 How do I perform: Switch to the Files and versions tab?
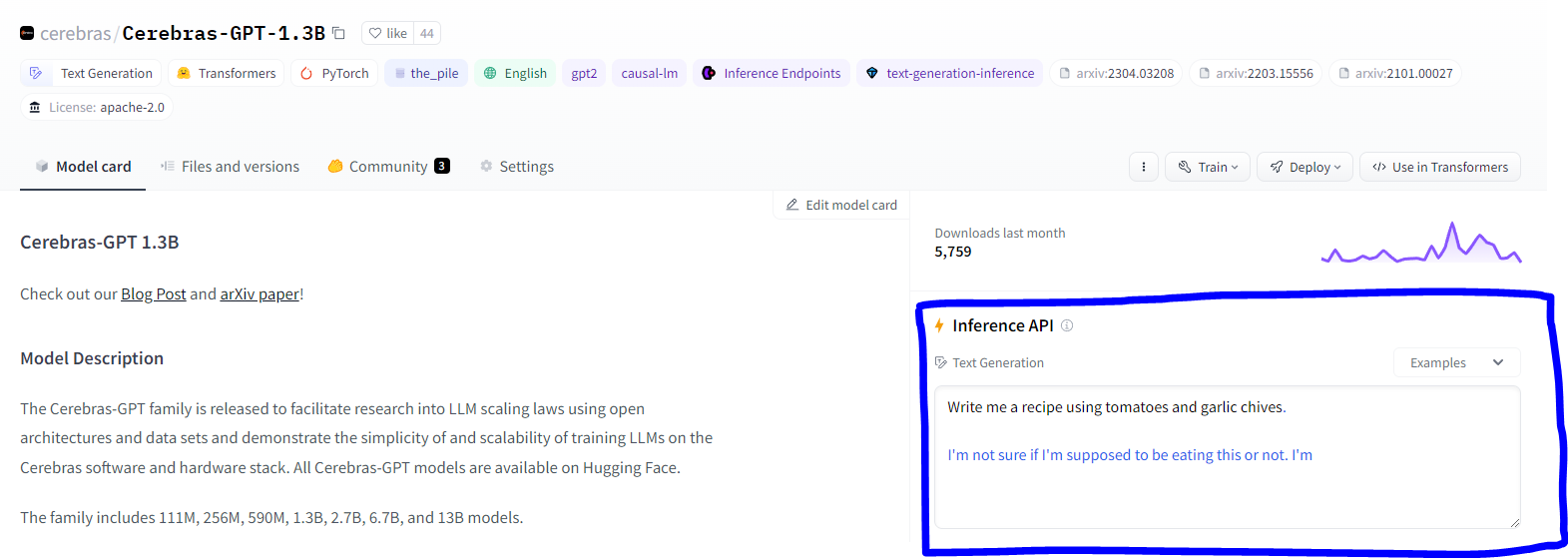coord(230,167)
